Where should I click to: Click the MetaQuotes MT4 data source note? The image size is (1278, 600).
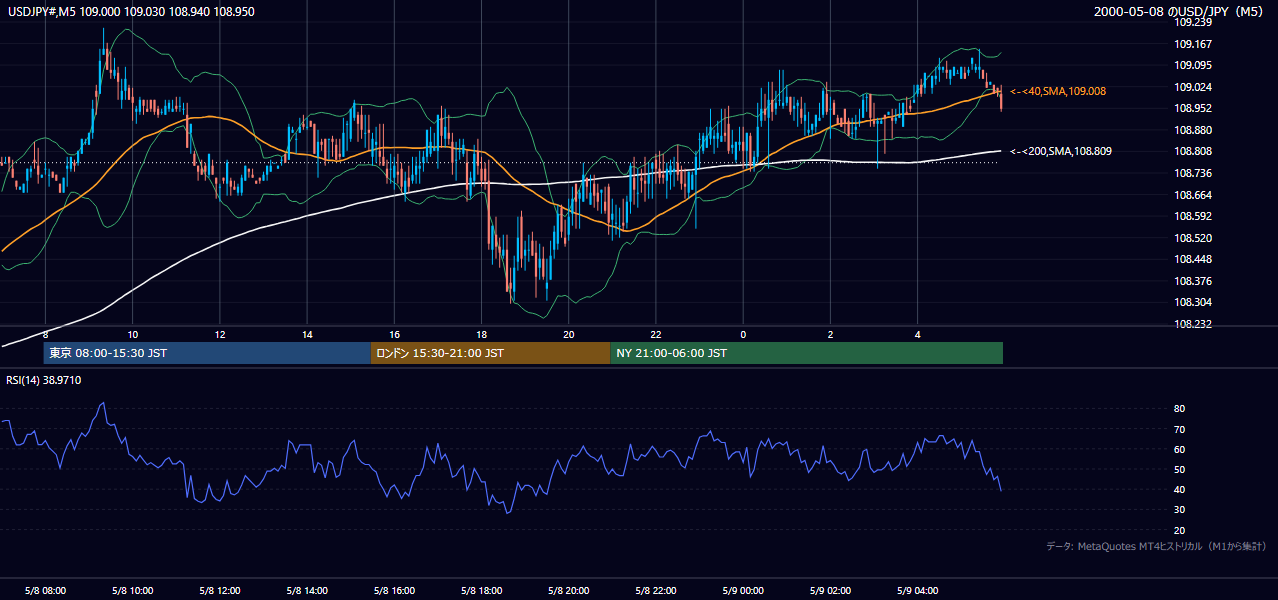point(1156,546)
